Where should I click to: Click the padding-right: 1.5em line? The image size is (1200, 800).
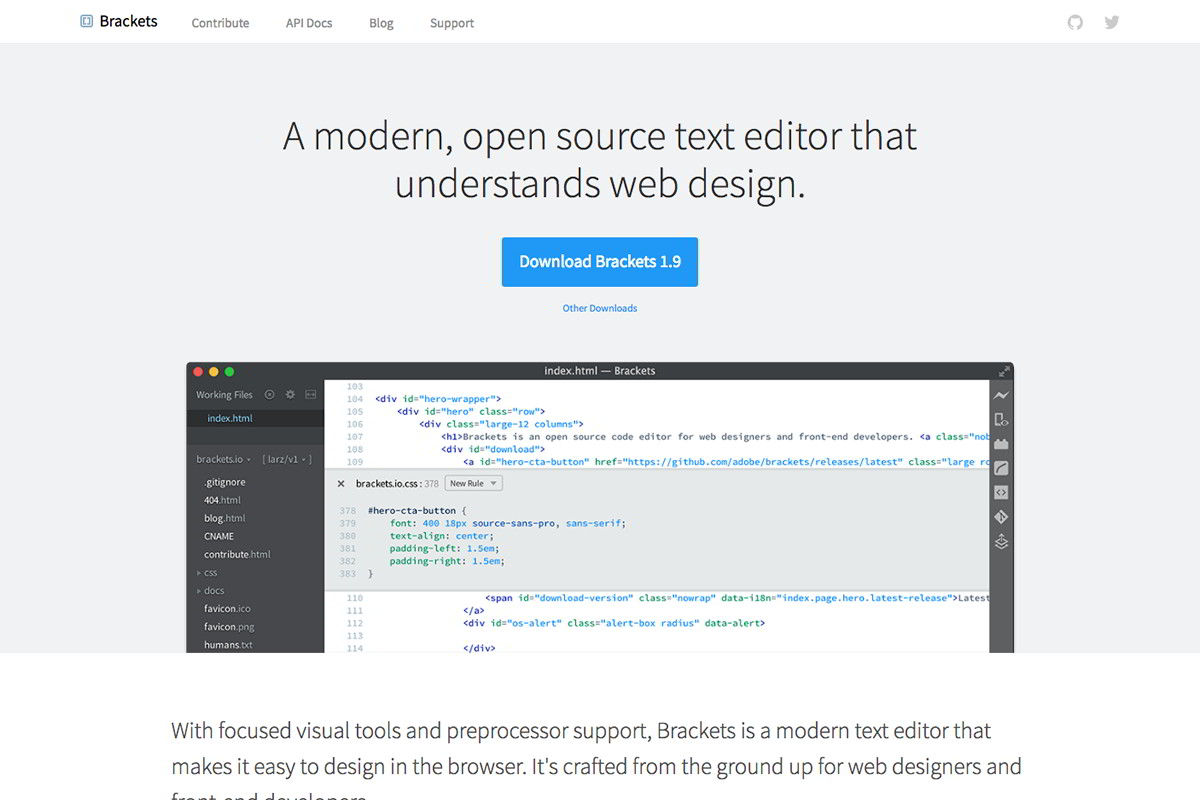coord(447,562)
